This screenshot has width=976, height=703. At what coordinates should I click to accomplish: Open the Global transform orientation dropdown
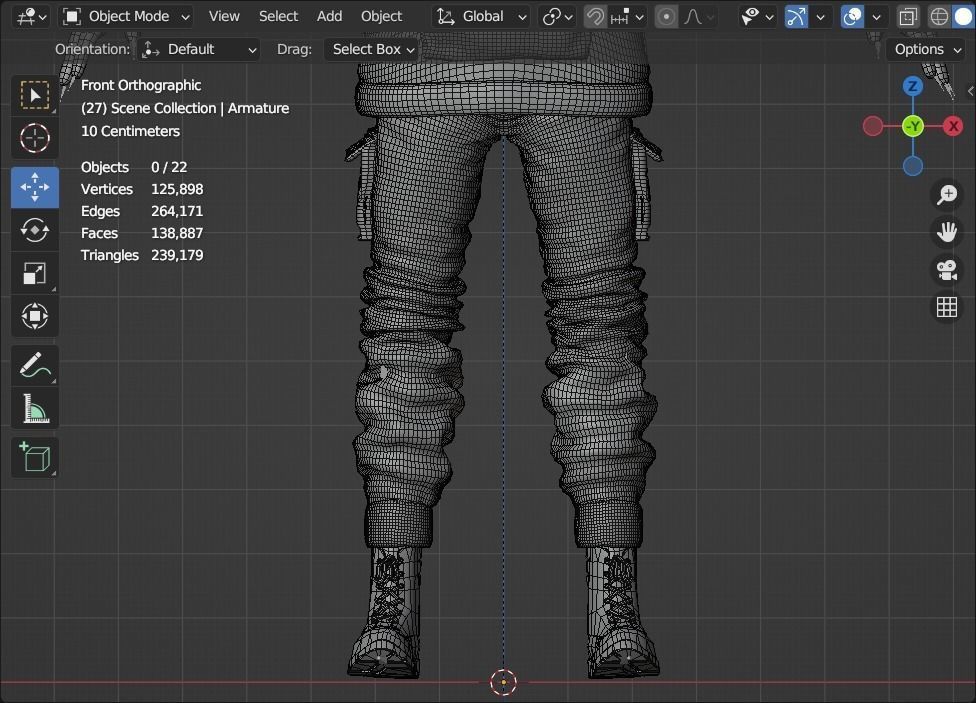[482, 17]
